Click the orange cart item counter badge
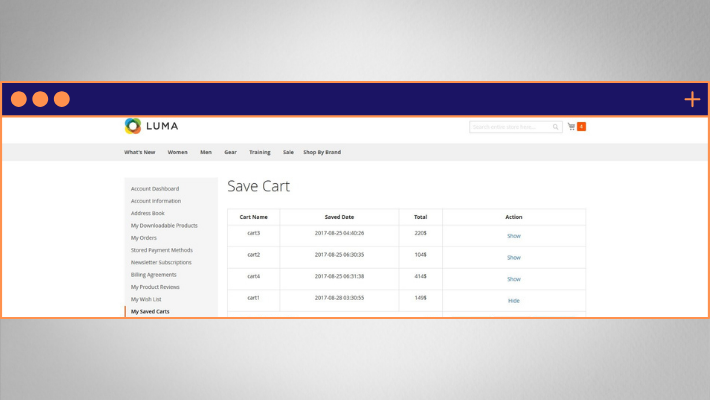 click(x=581, y=127)
